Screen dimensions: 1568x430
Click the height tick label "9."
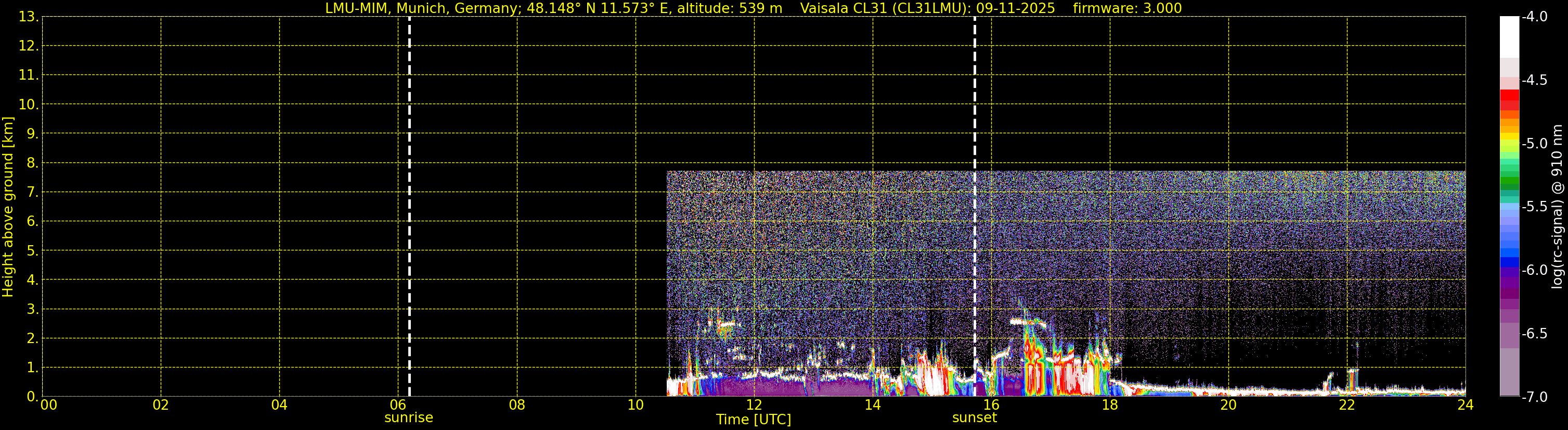(32, 134)
